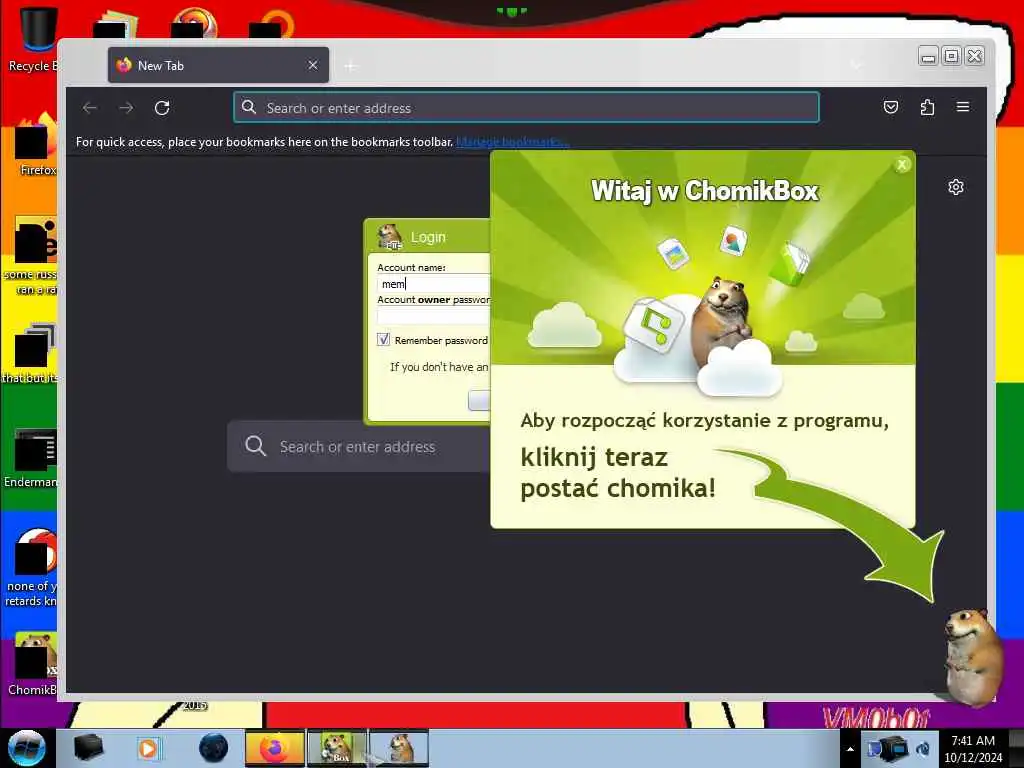
Task: Select the New Tab tab
Action: (x=218, y=65)
